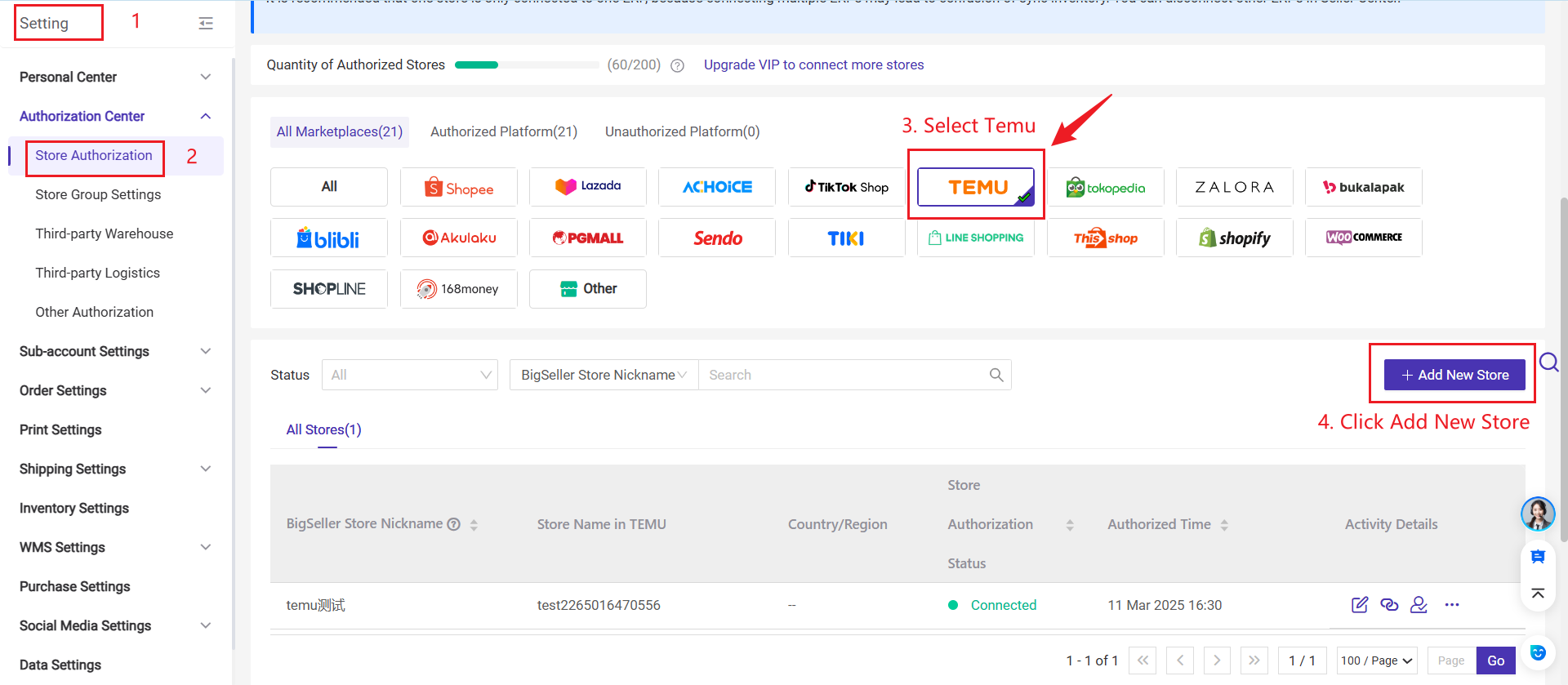Open BigSeller Store Nickname search-type dropdown

(604, 375)
